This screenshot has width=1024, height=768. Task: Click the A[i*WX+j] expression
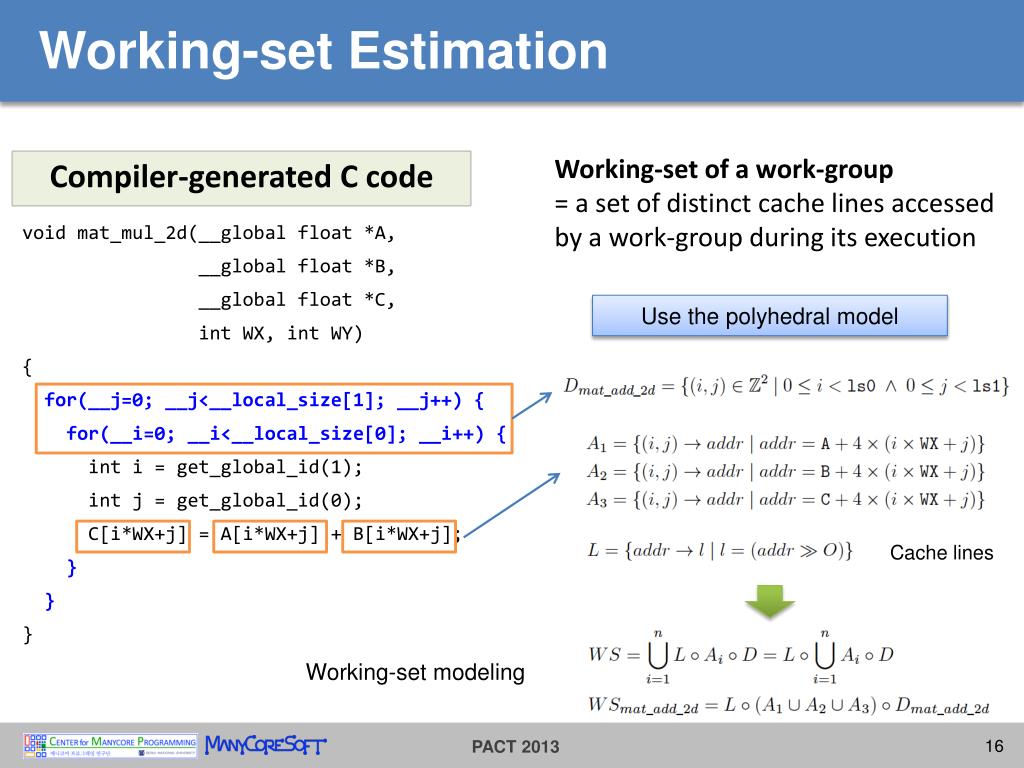click(x=270, y=536)
